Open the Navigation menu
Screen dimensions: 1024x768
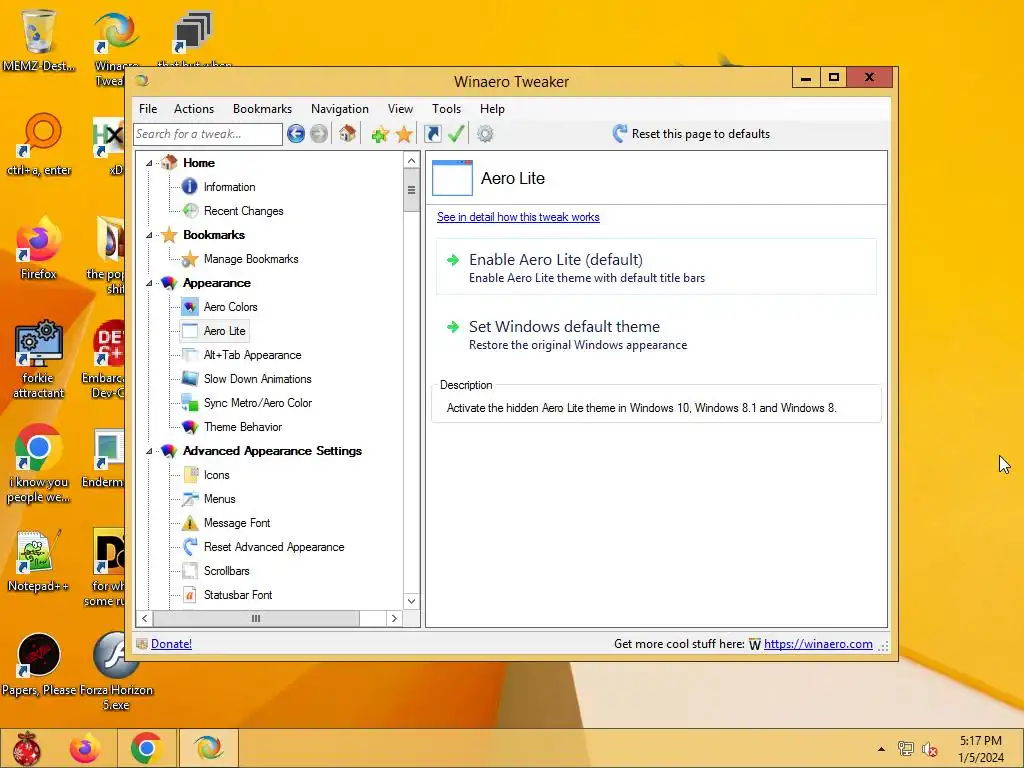[340, 109]
